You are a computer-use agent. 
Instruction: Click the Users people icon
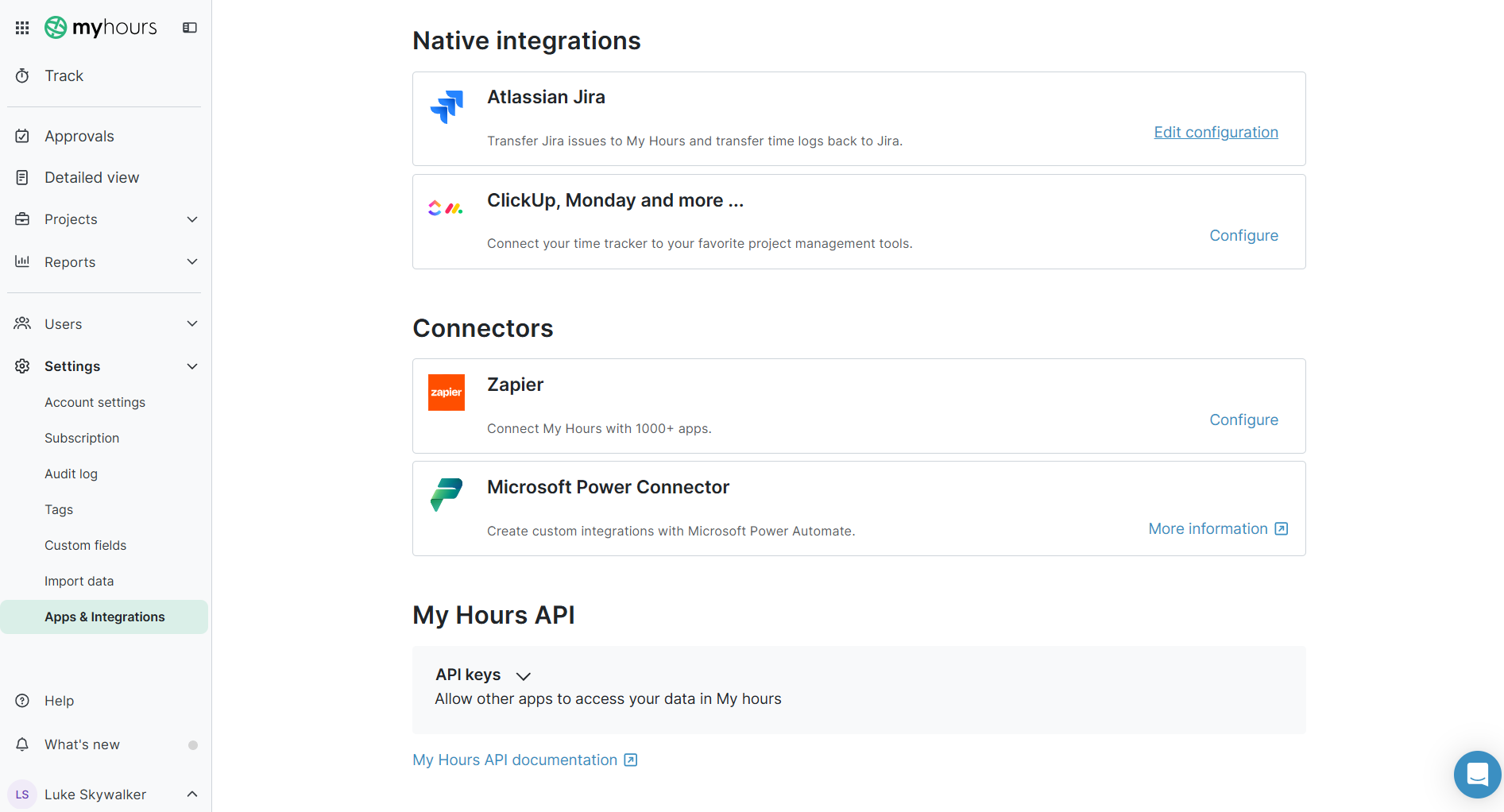click(22, 323)
